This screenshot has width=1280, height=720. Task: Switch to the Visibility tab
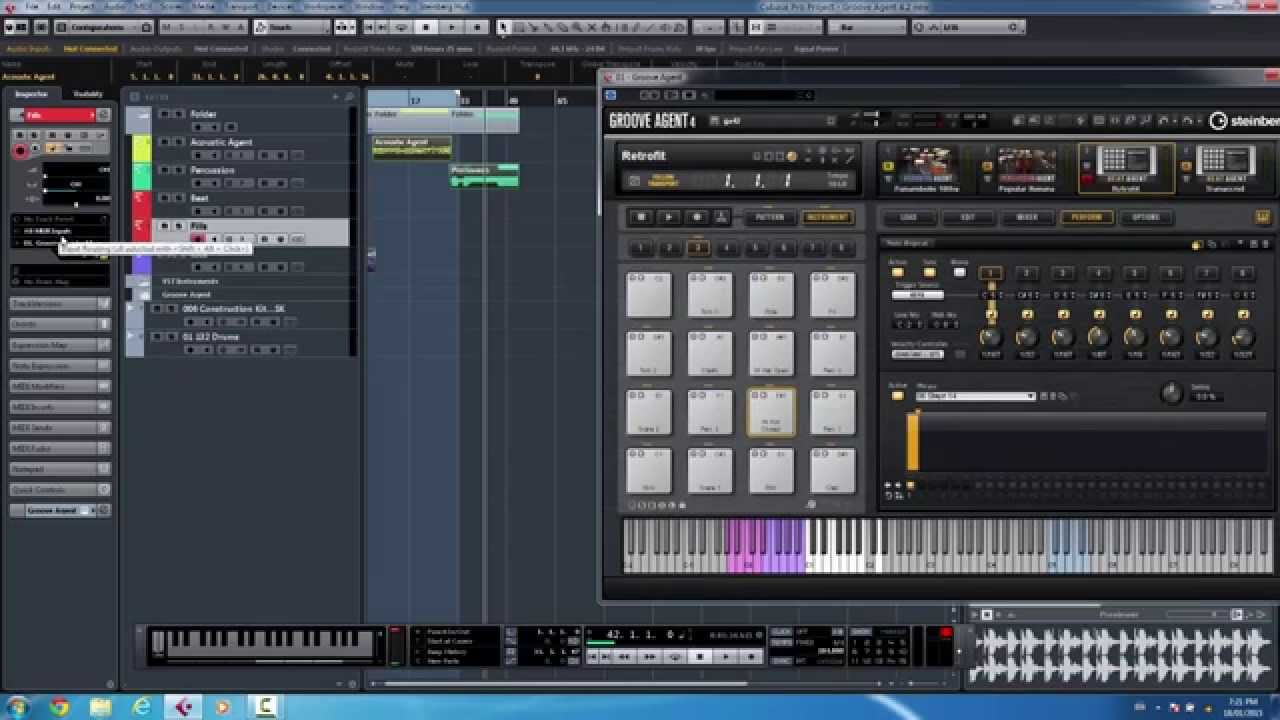88,94
